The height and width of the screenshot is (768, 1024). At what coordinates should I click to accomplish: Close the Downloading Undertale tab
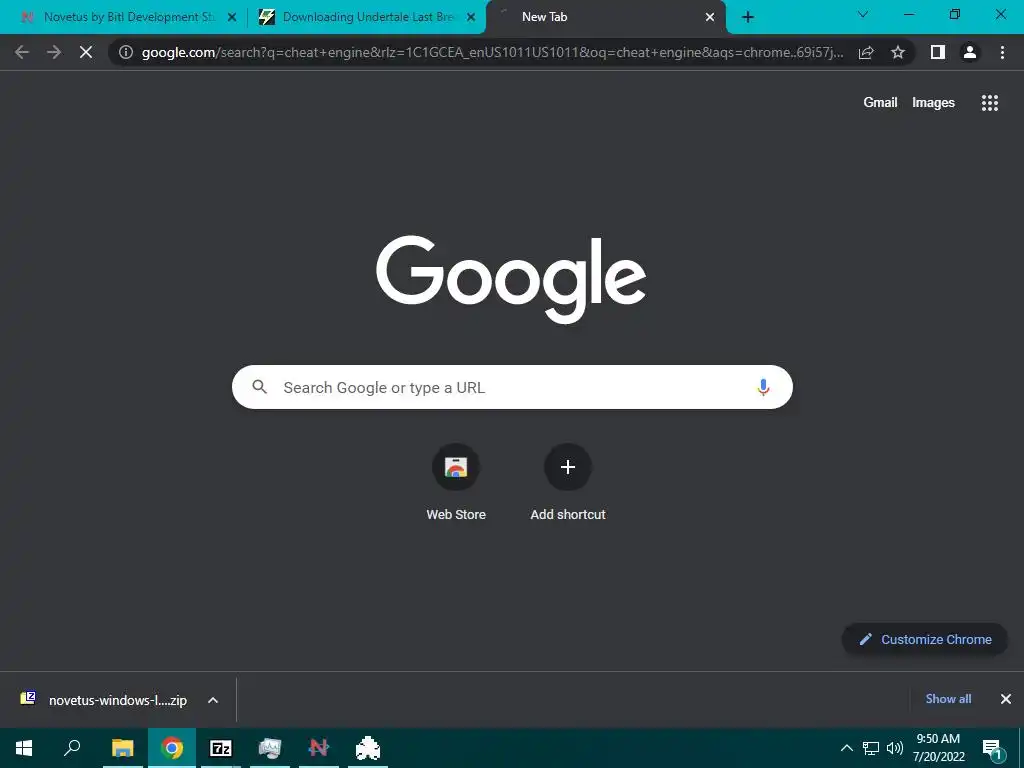pyautogui.click(x=471, y=18)
